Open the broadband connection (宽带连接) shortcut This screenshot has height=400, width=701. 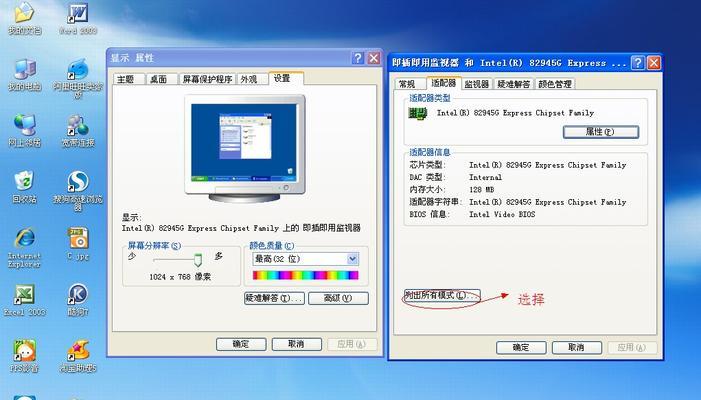click(78, 125)
